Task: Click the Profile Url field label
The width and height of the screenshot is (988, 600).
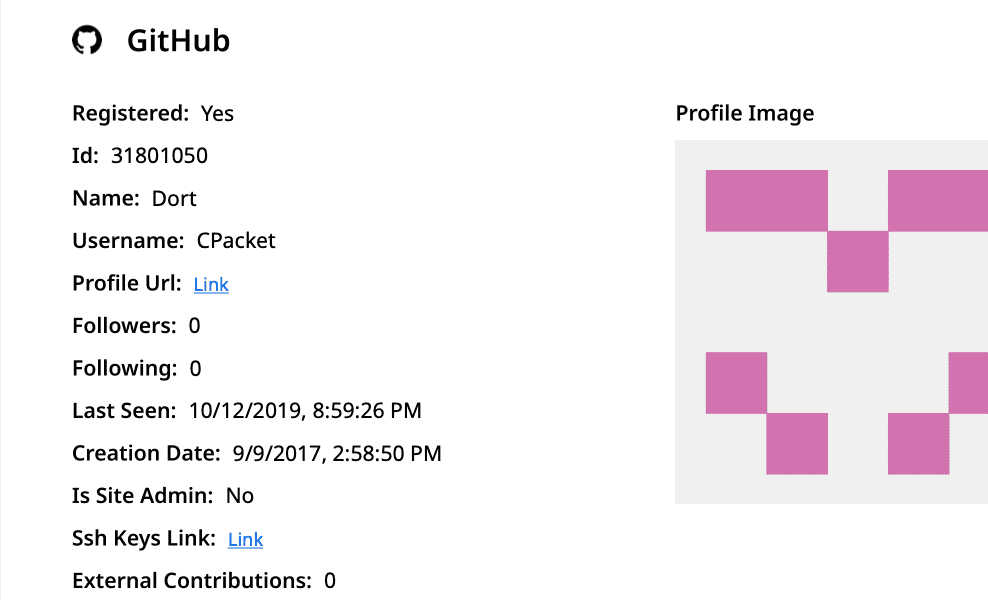Action: 126,283
